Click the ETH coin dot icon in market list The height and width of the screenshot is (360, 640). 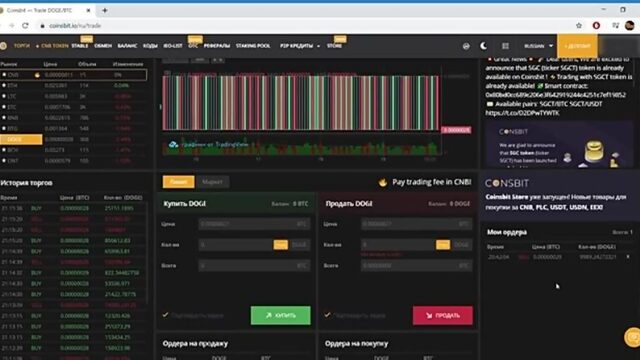(x=4, y=86)
